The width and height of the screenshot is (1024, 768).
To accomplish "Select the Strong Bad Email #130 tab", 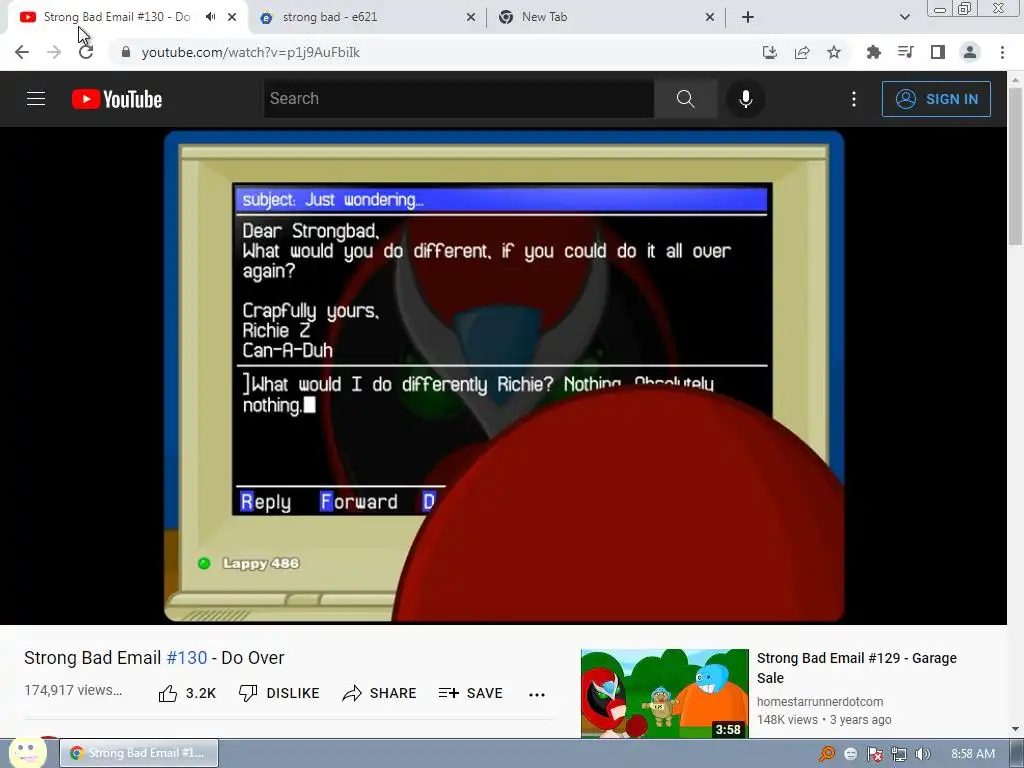I will pyautogui.click(x=117, y=17).
